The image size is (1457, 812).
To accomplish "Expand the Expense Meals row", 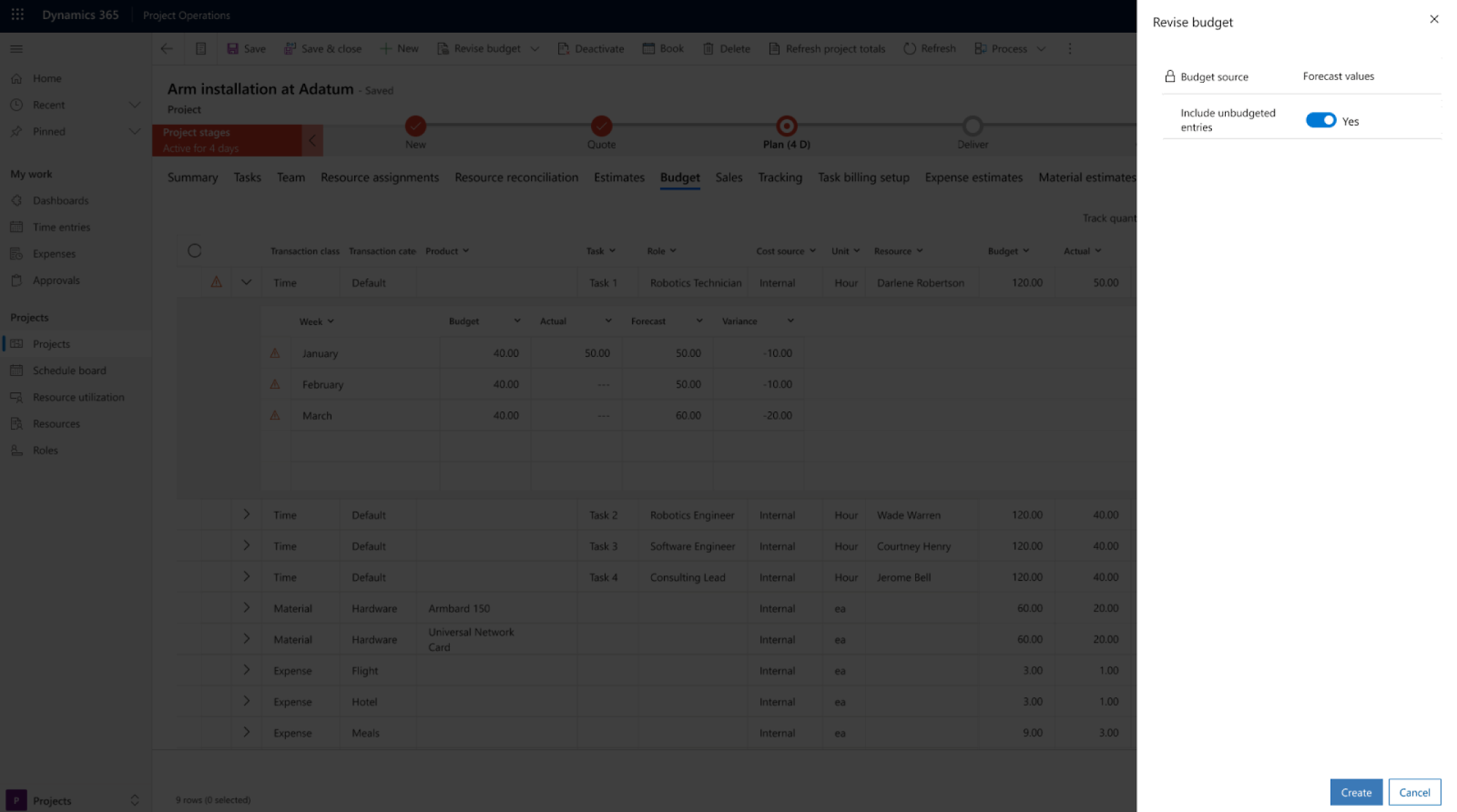I will click(246, 732).
